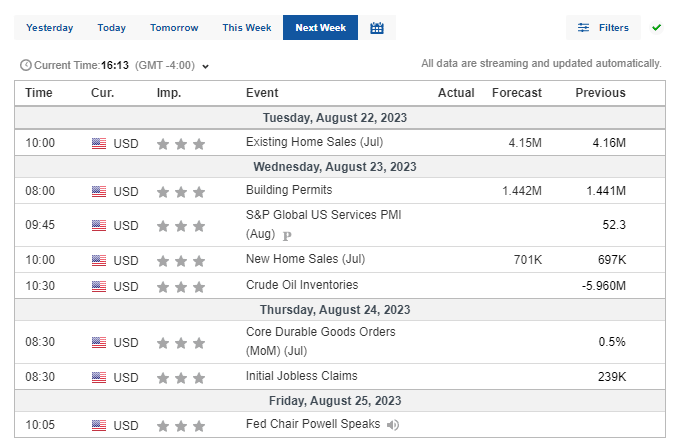Select the Next Week tab
Viewport: 675px width, 447px height.
pyautogui.click(x=320, y=28)
